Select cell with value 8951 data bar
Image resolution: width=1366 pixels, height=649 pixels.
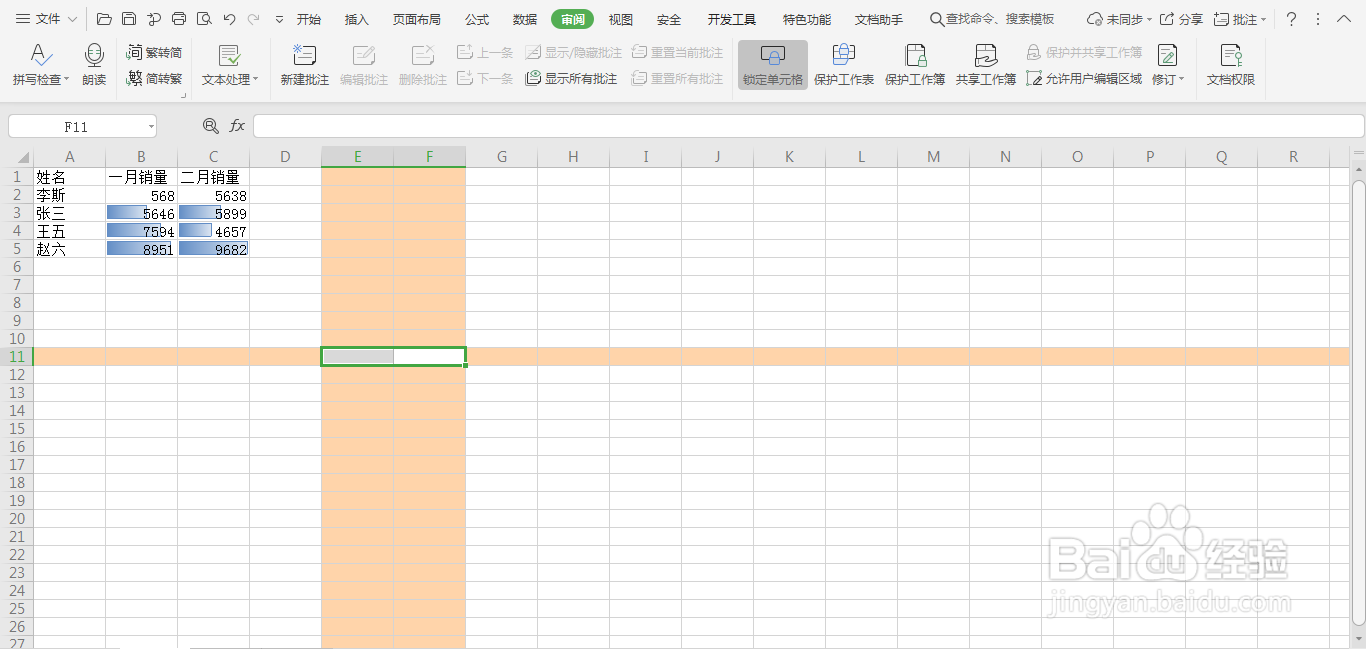click(141, 249)
